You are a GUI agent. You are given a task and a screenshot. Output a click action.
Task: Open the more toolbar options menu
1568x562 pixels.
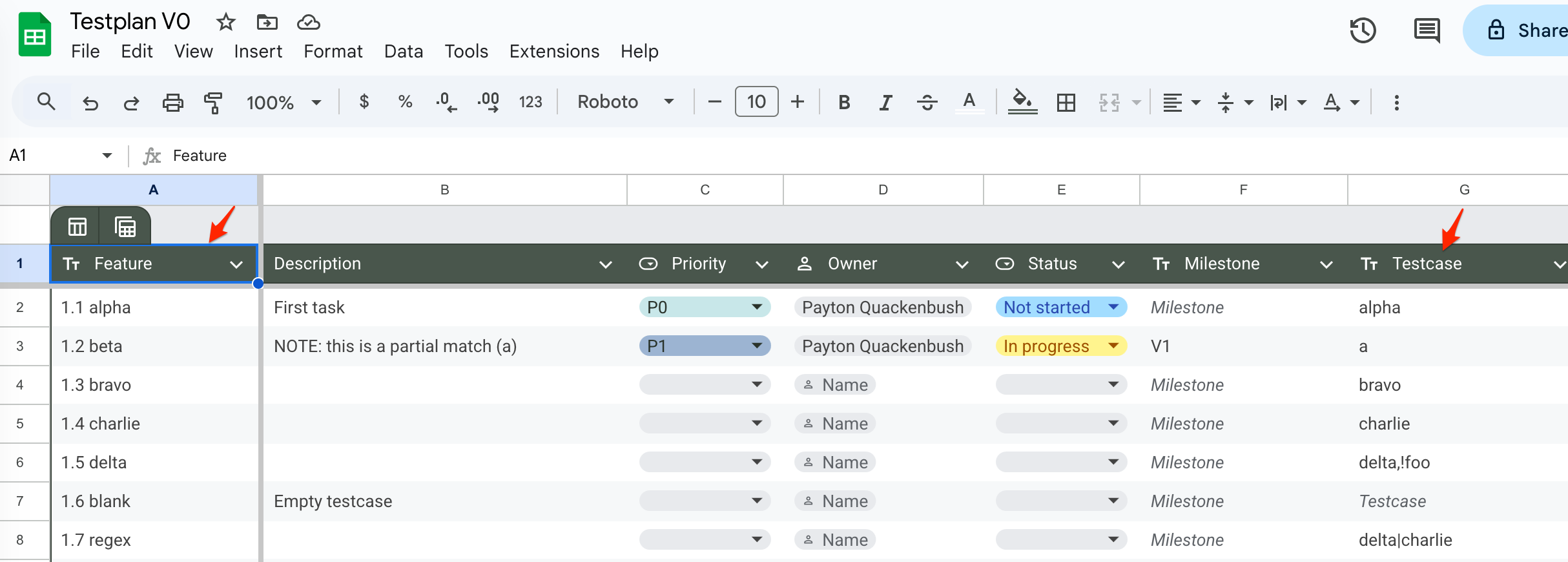pos(1396,103)
